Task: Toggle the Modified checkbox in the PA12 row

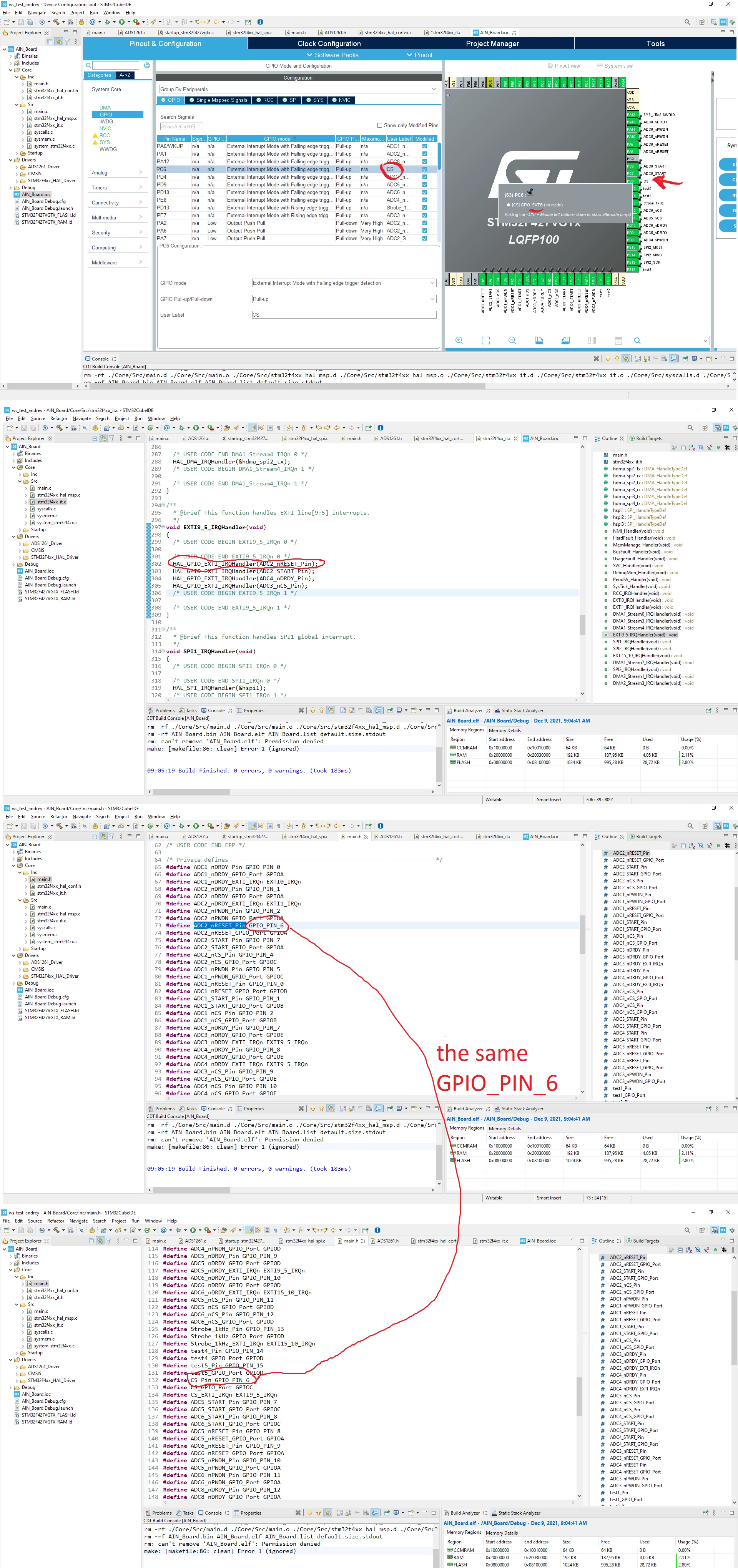Action: click(x=424, y=161)
